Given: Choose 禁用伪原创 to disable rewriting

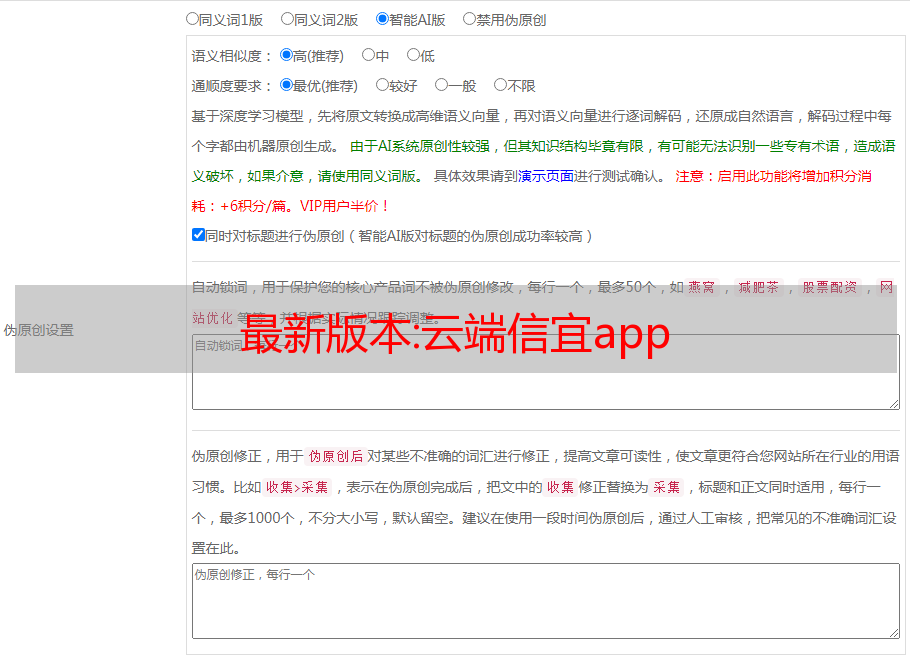Looking at the screenshot, I should (x=469, y=18).
